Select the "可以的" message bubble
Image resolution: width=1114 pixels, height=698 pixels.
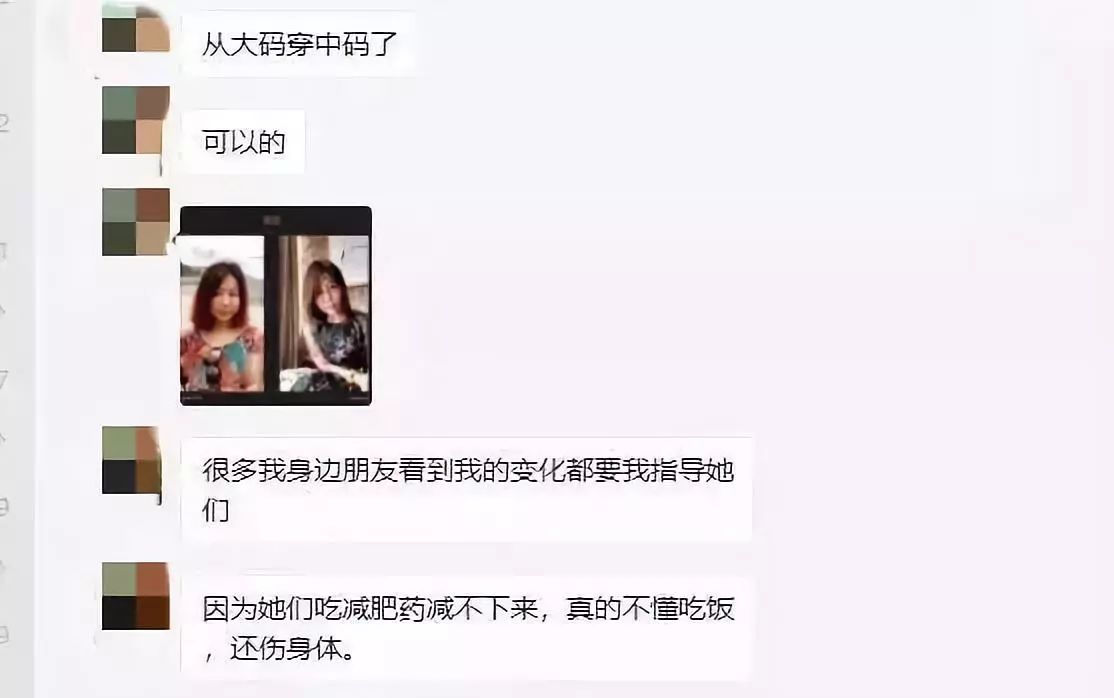coord(244,142)
